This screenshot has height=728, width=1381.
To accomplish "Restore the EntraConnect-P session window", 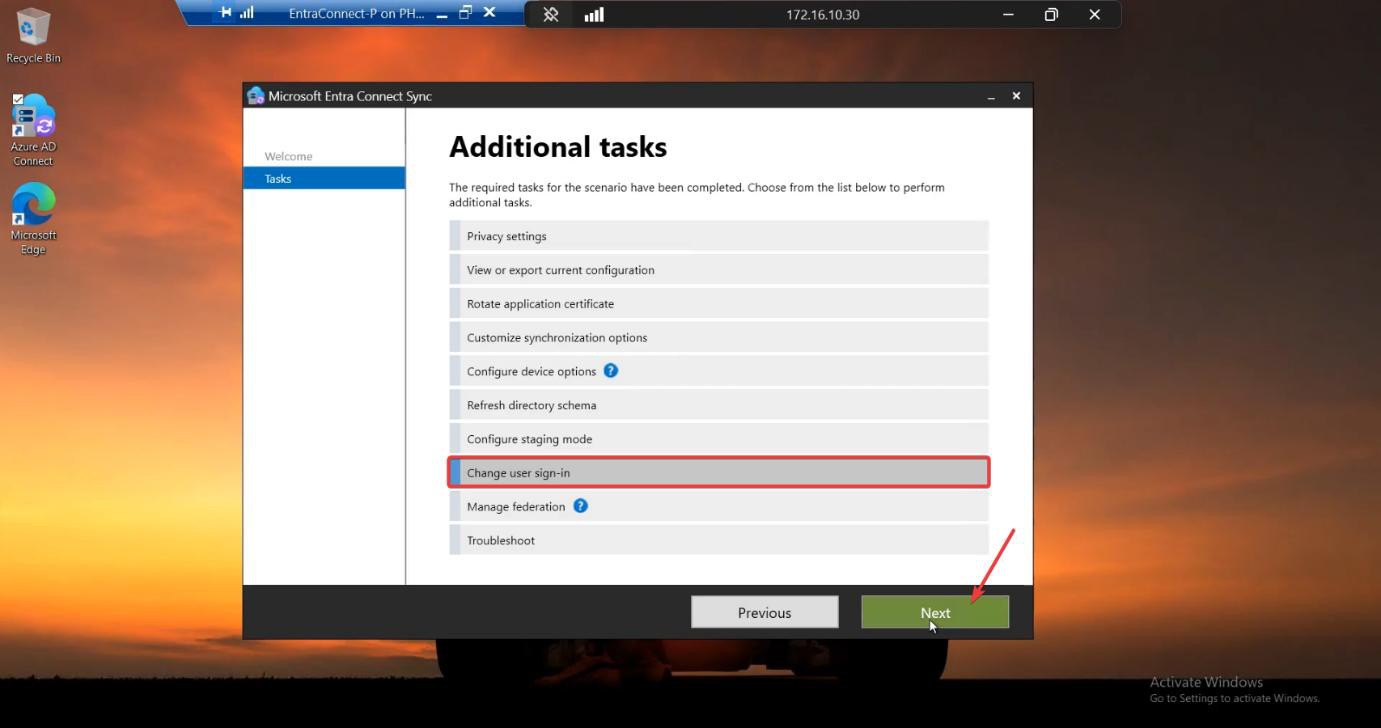I will click(465, 13).
